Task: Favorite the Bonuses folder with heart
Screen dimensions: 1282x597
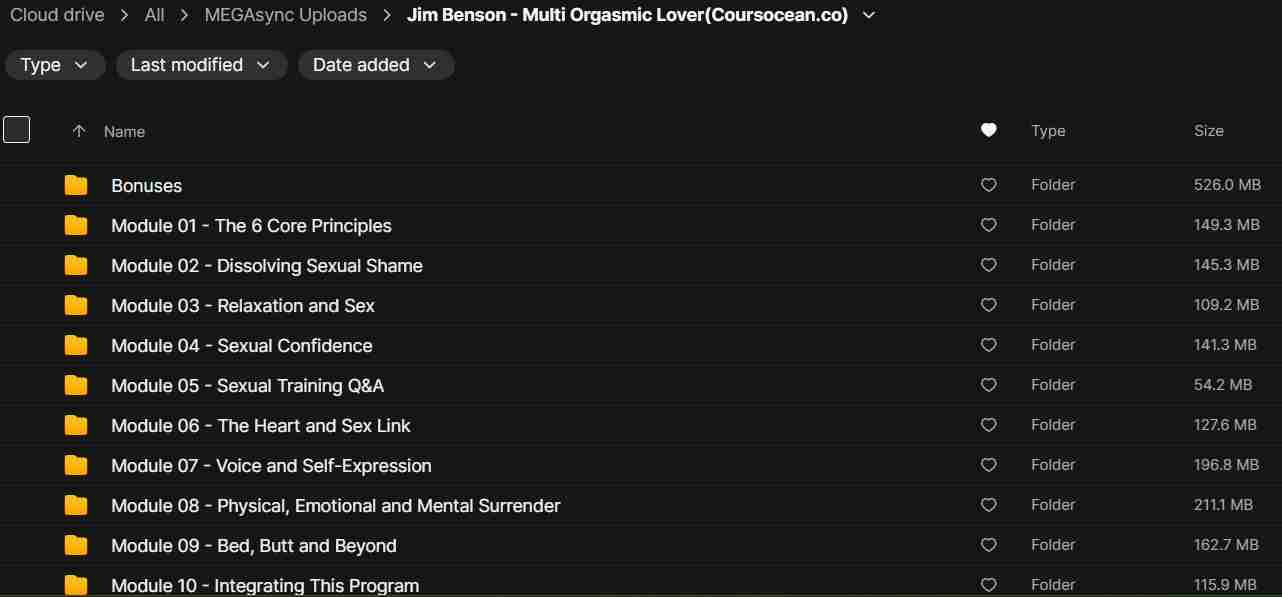Action: point(988,185)
